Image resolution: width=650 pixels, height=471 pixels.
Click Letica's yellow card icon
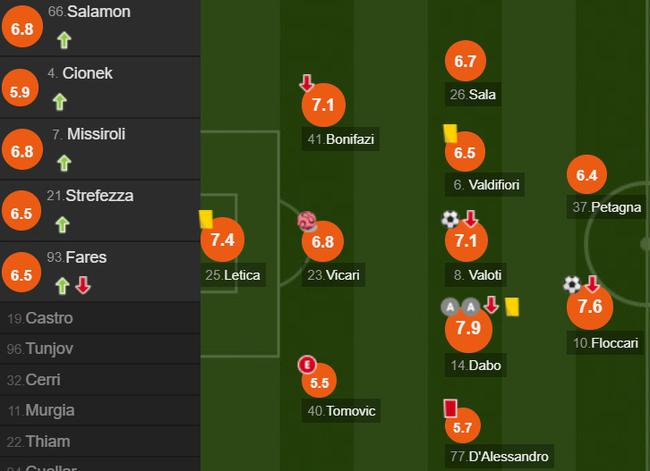coord(207,219)
